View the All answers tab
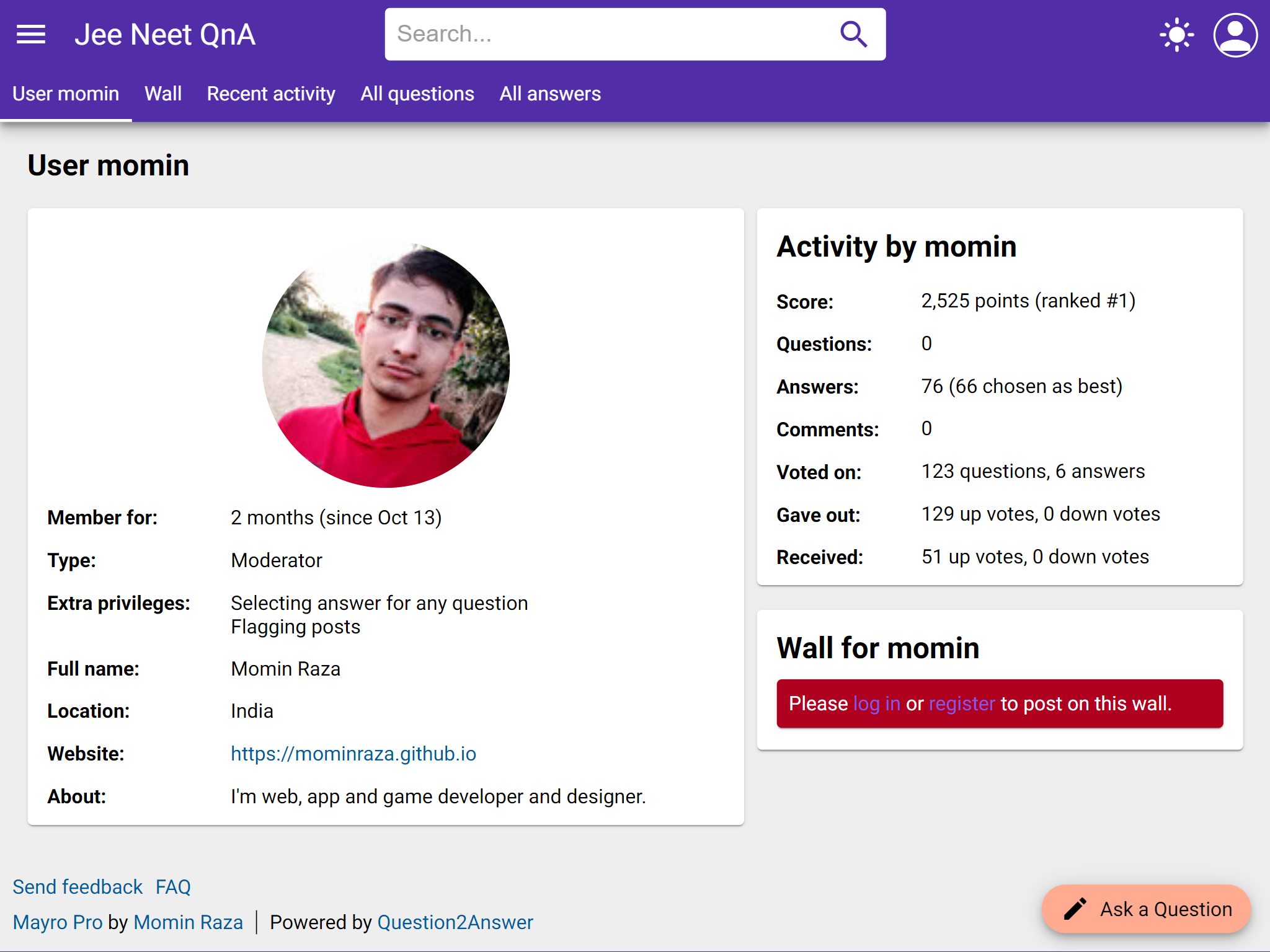This screenshot has height=952, width=1270. (x=550, y=94)
